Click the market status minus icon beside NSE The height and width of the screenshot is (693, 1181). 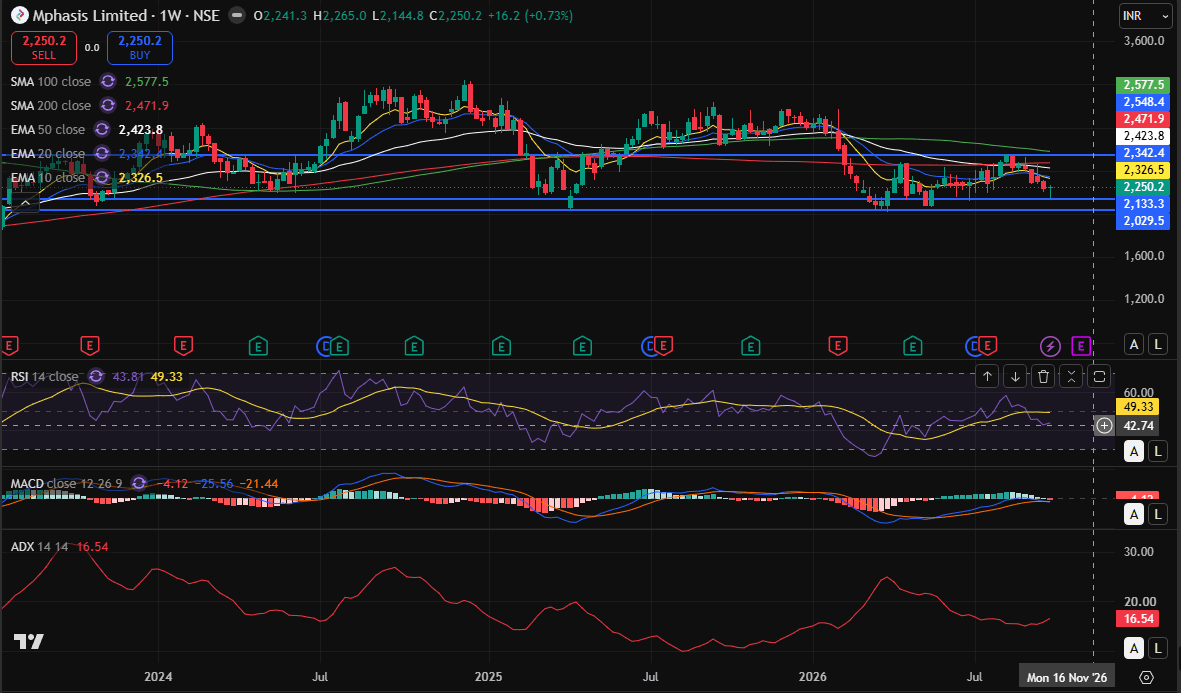point(237,15)
